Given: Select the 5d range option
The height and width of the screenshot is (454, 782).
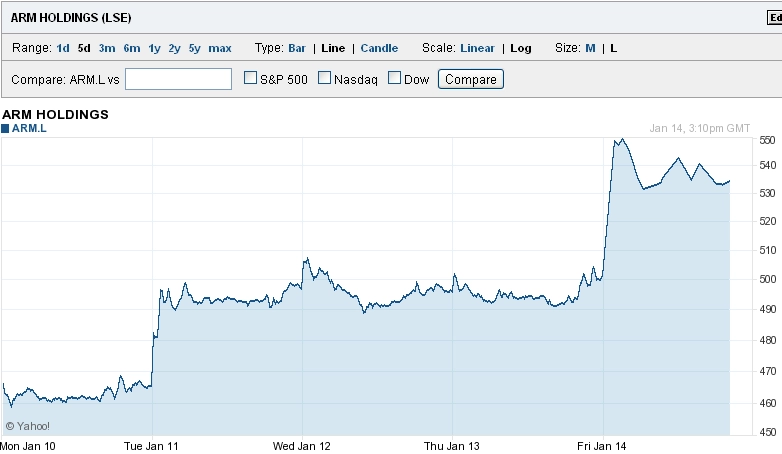Looking at the screenshot, I should [84, 48].
